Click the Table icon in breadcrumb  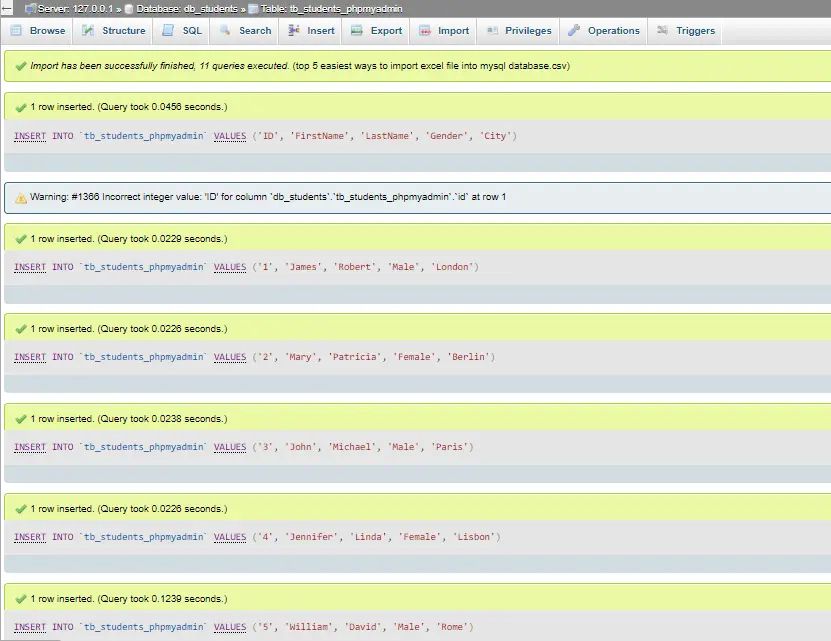click(x=253, y=9)
